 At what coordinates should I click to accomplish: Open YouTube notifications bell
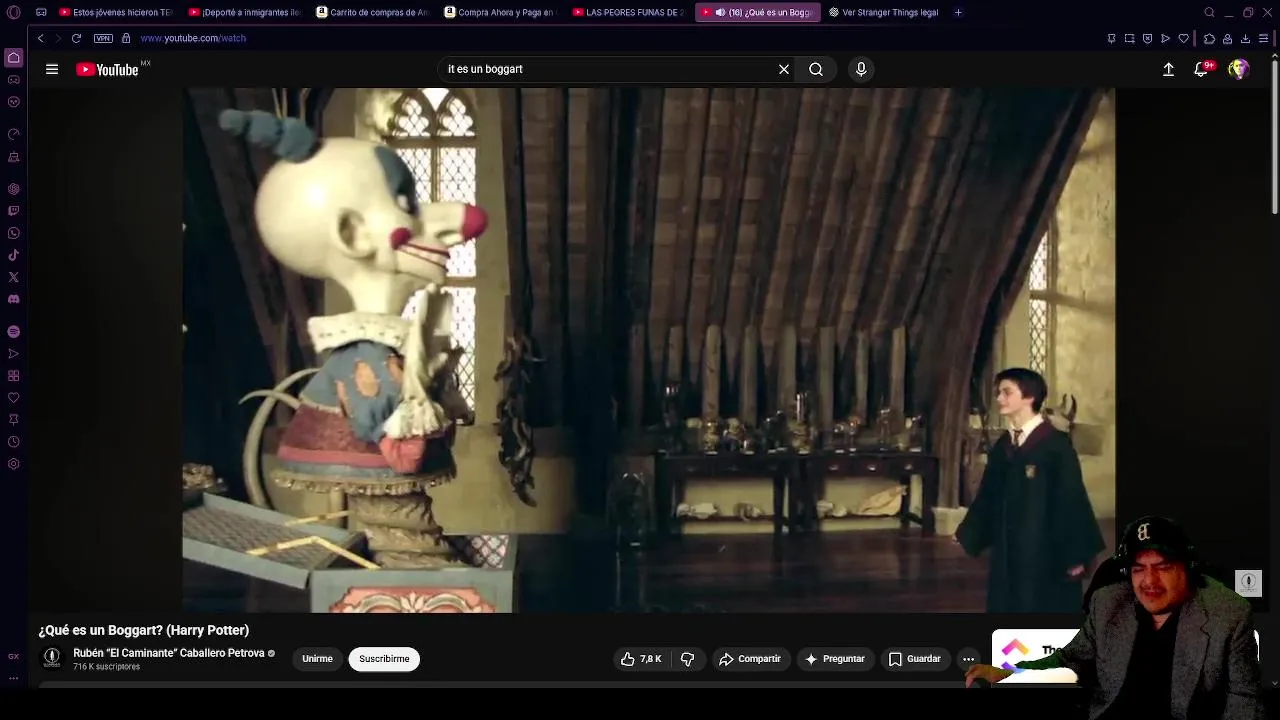(x=1202, y=69)
